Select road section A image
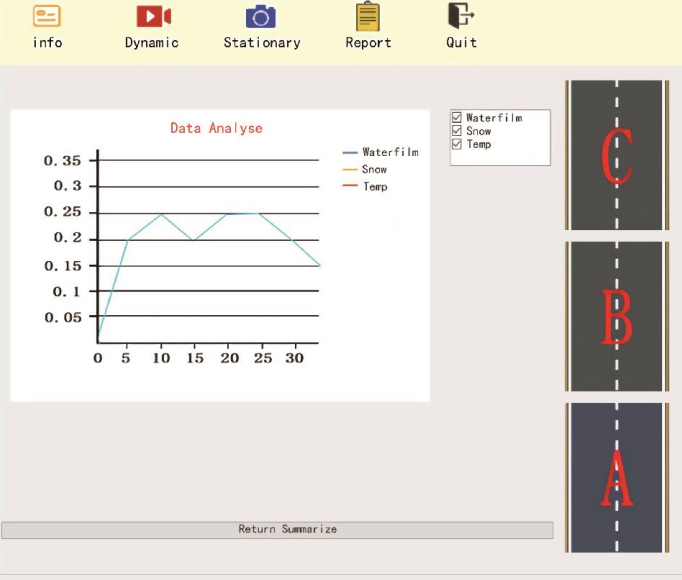This screenshot has height=580, width=682. [617, 477]
